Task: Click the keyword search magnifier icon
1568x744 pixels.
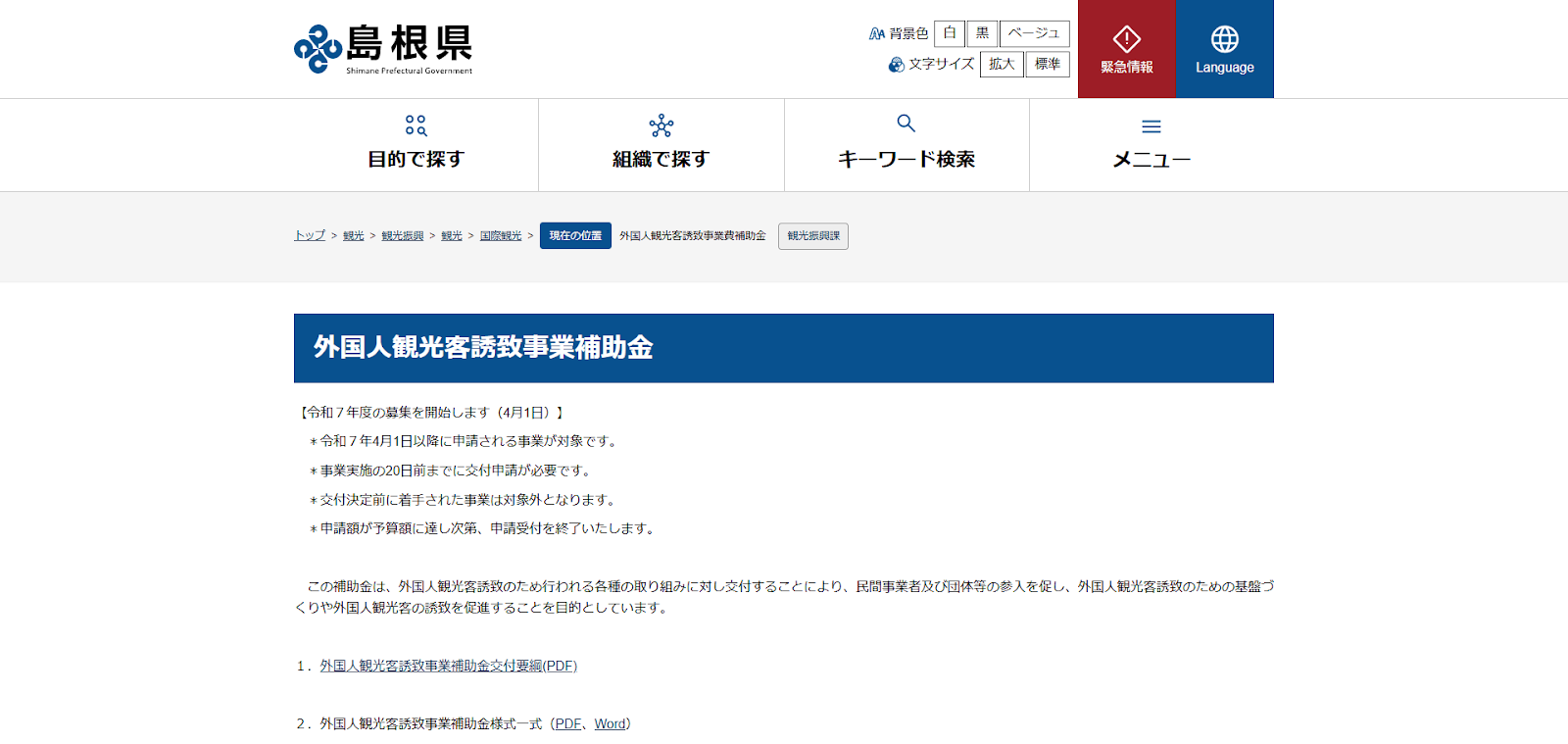Action: [906, 124]
